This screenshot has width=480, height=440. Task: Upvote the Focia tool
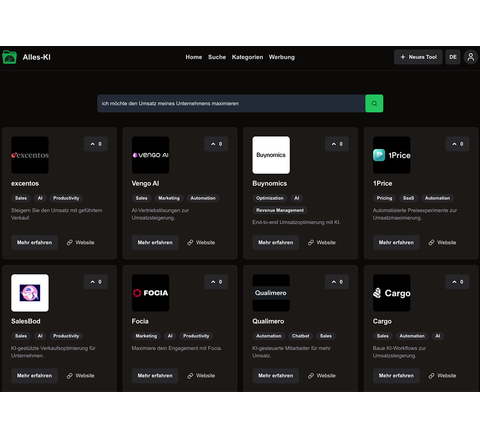pos(216,282)
